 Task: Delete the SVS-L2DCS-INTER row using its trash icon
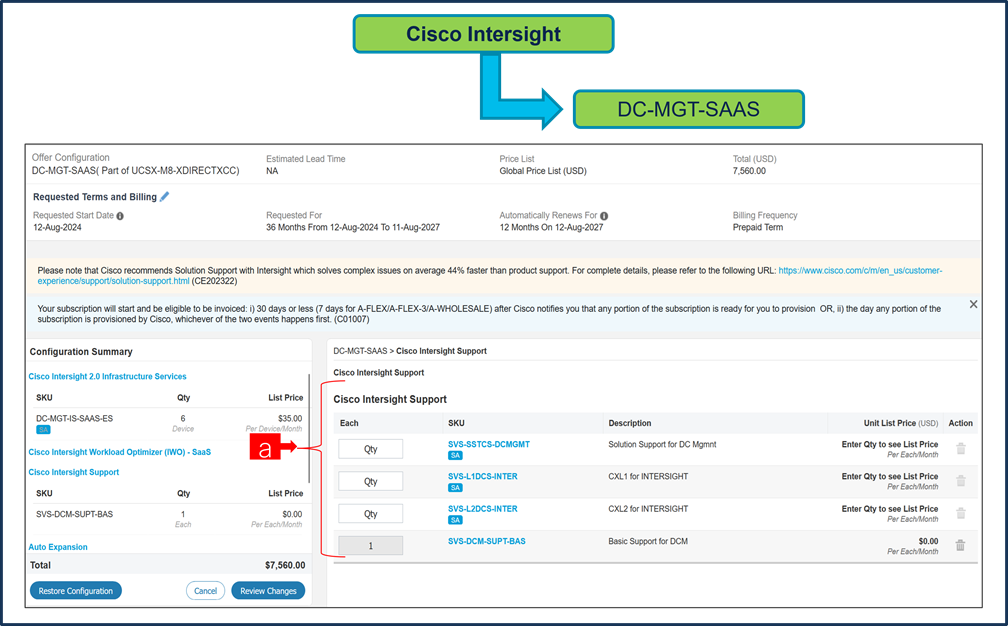coord(960,513)
